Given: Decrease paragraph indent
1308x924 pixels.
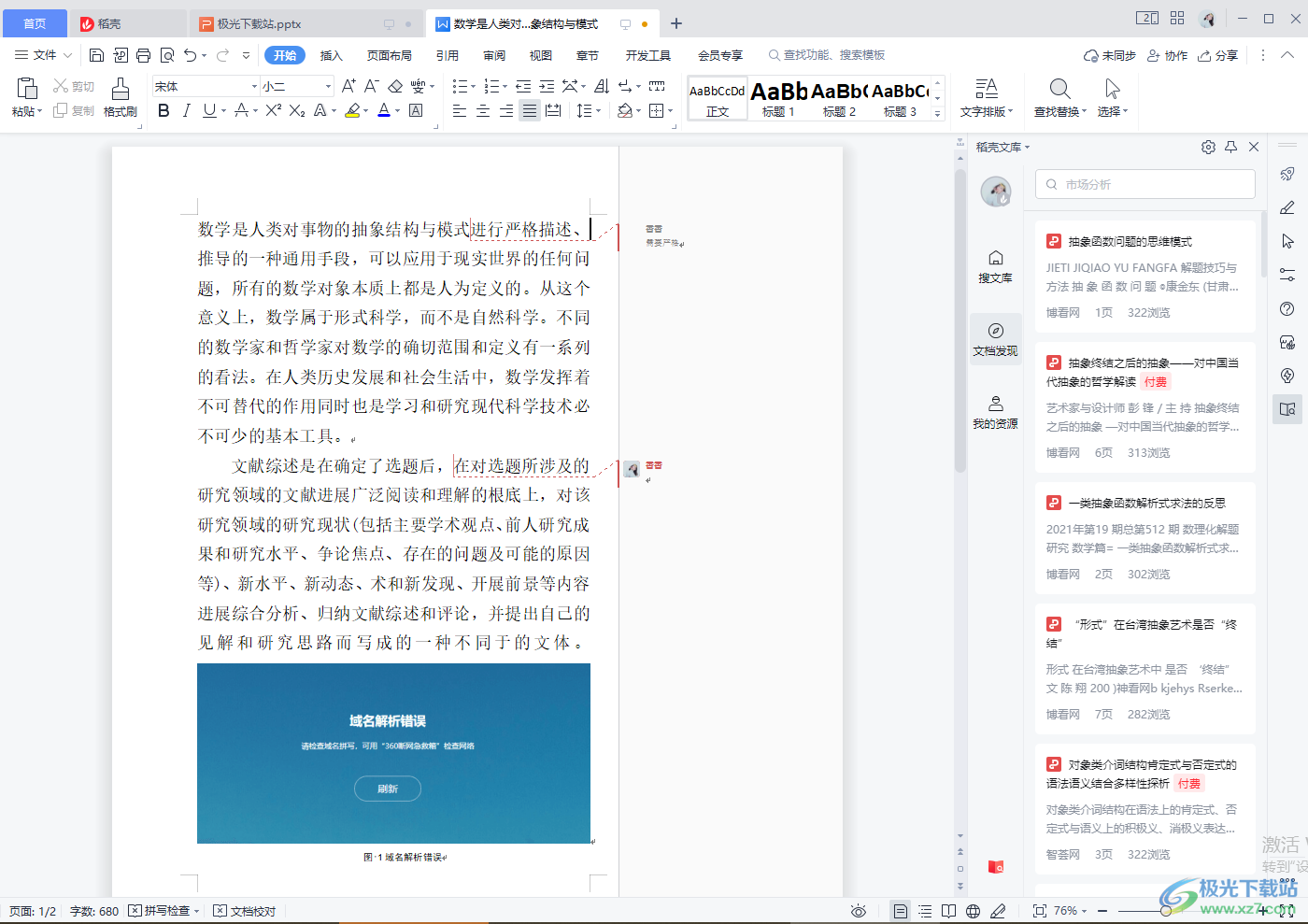Looking at the screenshot, I should point(523,86).
